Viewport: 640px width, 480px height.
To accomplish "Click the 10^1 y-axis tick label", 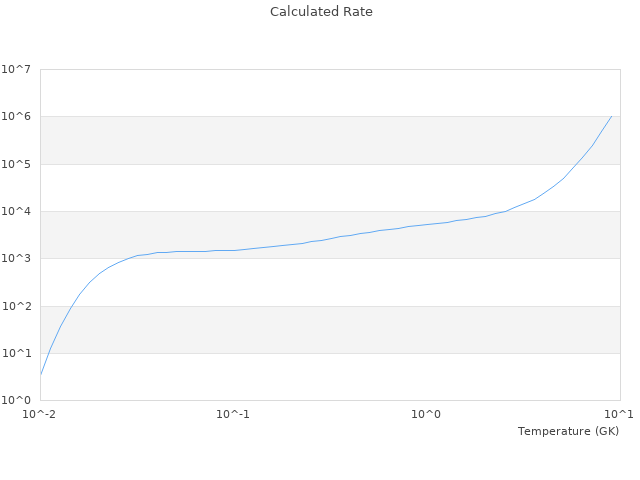I will 16,354.
